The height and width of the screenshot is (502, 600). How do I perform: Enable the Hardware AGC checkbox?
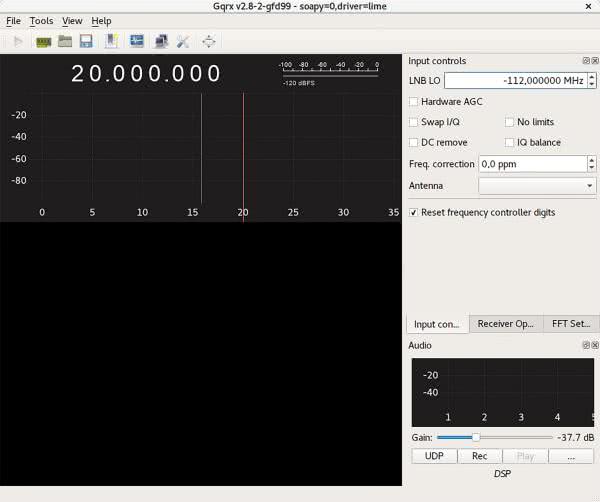click(414, 102)
